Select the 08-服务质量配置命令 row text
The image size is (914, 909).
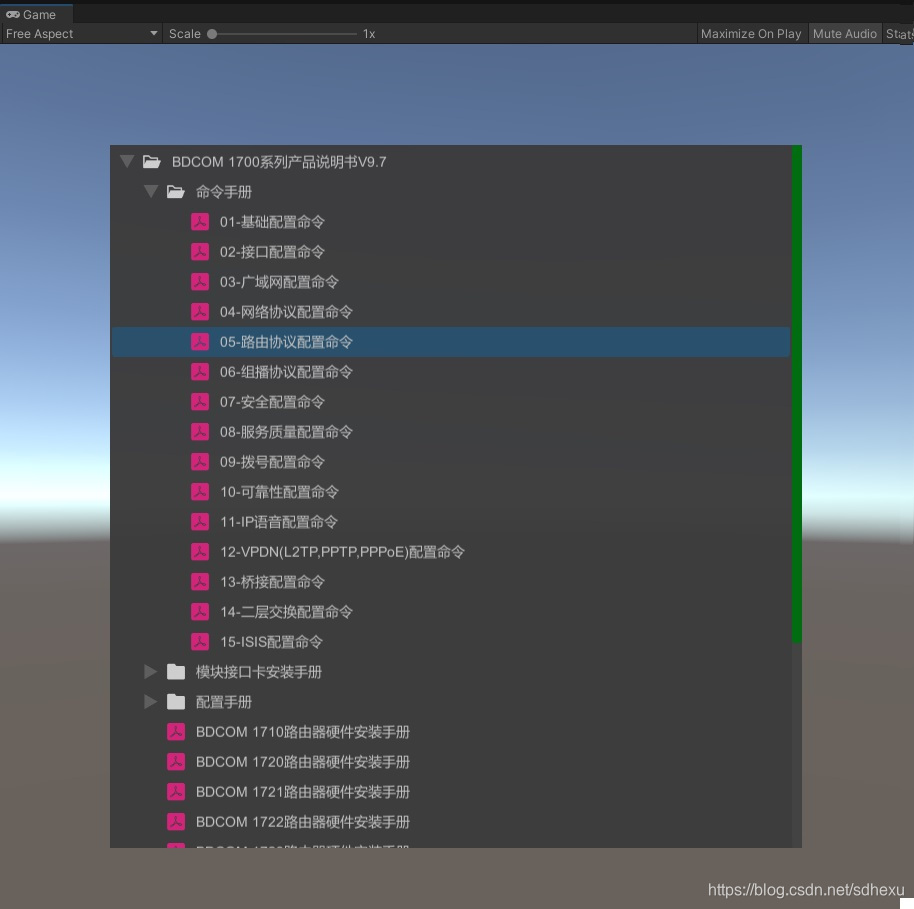click(x=286, y=432)
